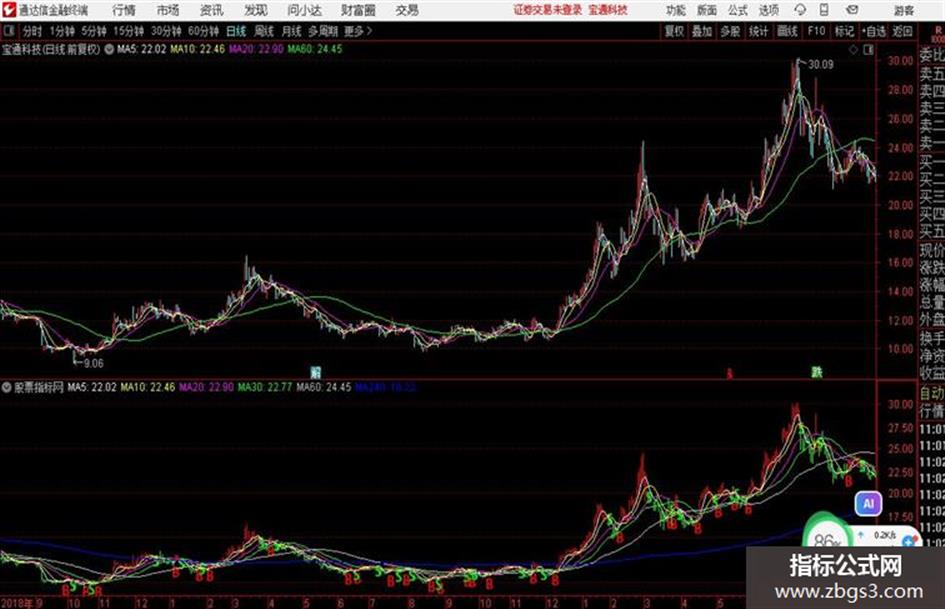Open the 问小达 menu
Viewport: 945px width, 609px height.
[x=304, y=10]
